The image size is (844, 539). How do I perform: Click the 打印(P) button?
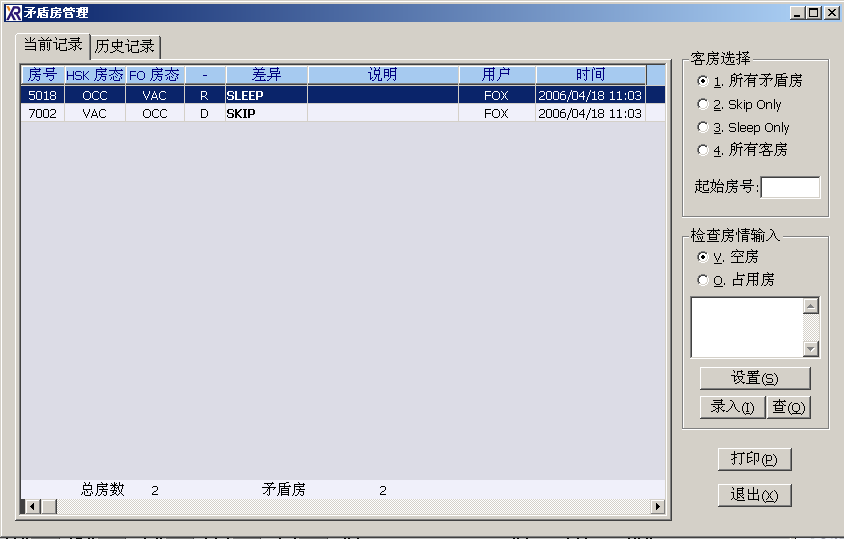coord(754,459)
